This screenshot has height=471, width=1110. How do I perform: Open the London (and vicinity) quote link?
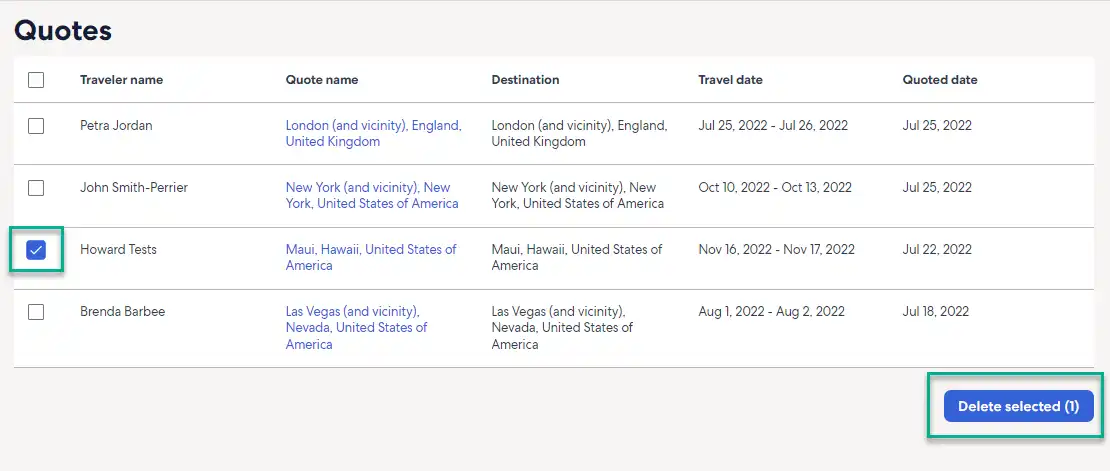[373, 134]
